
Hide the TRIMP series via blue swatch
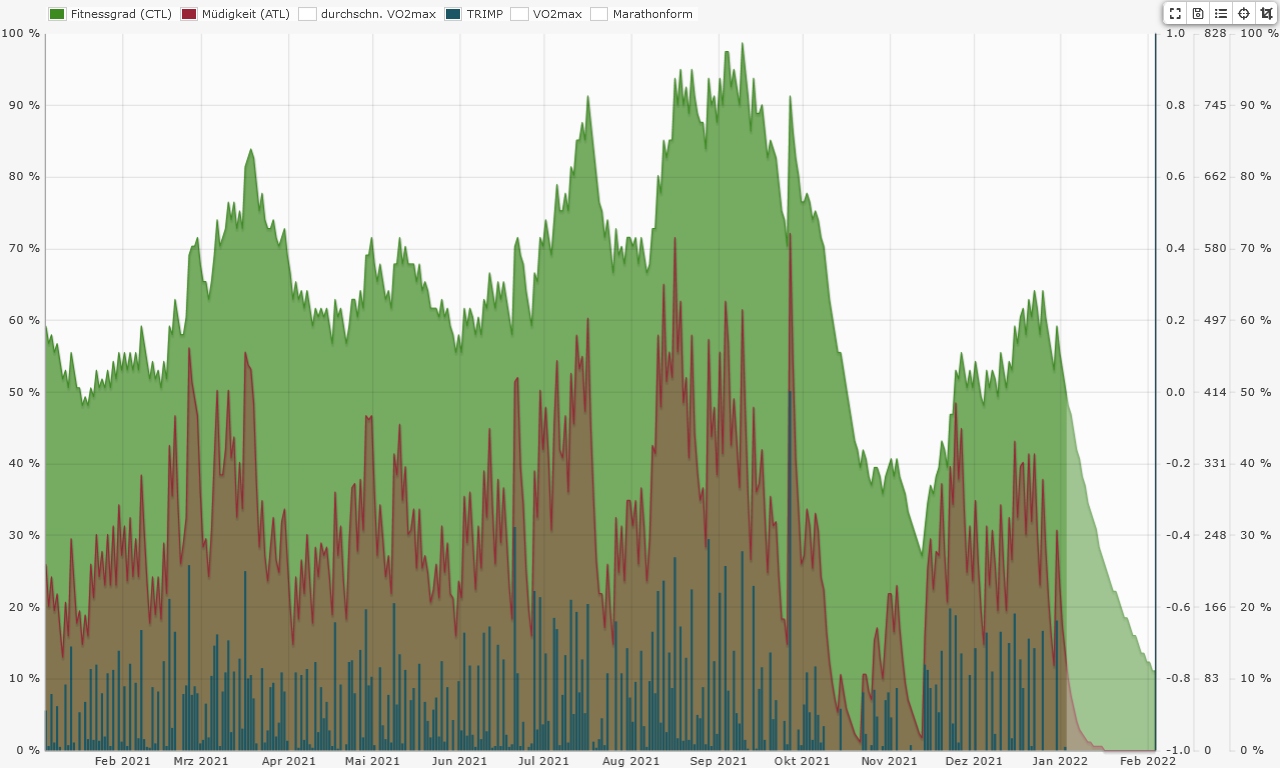click(x=454, y=14)
